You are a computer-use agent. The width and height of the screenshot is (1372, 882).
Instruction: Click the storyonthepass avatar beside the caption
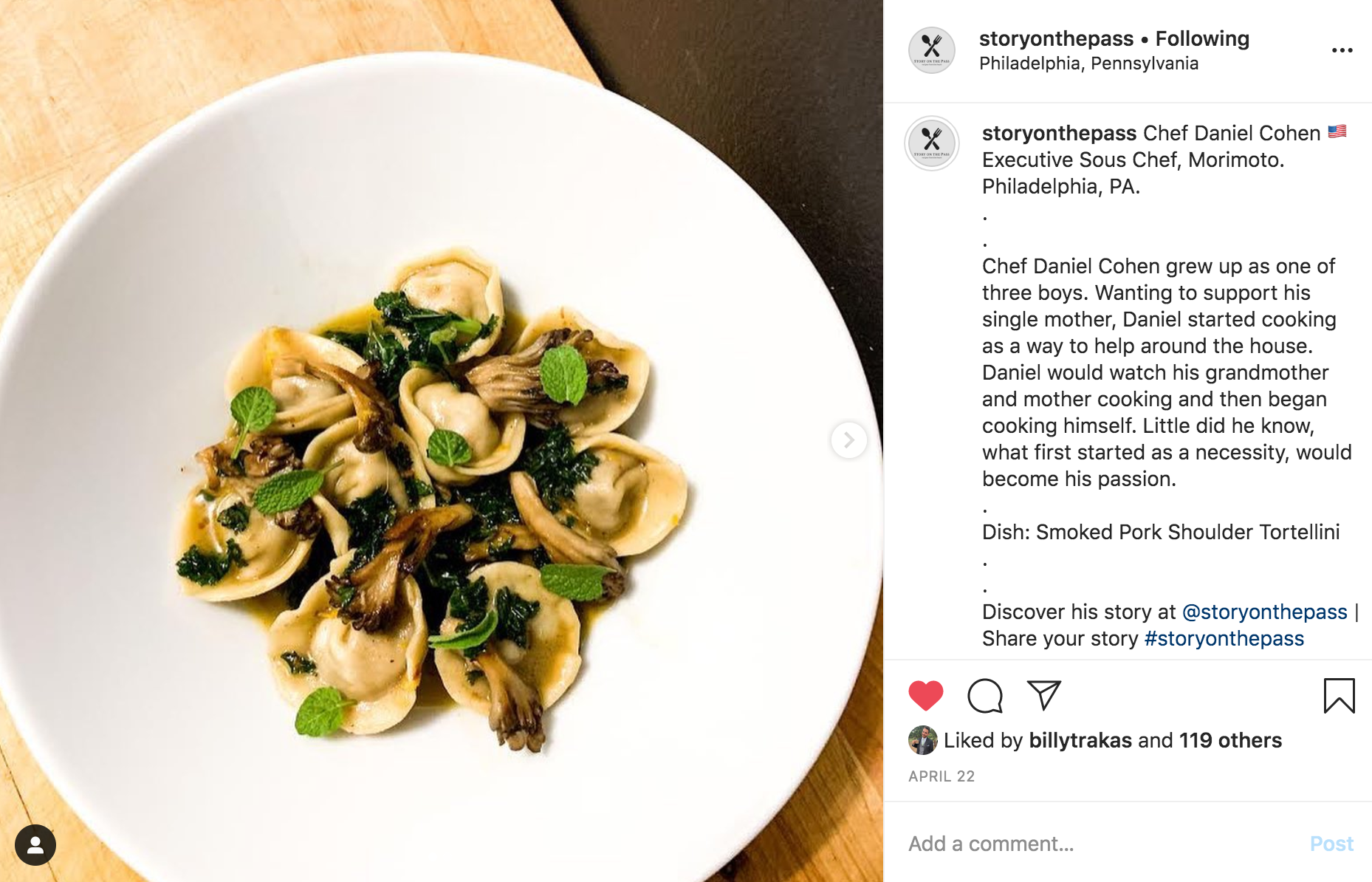932,143
